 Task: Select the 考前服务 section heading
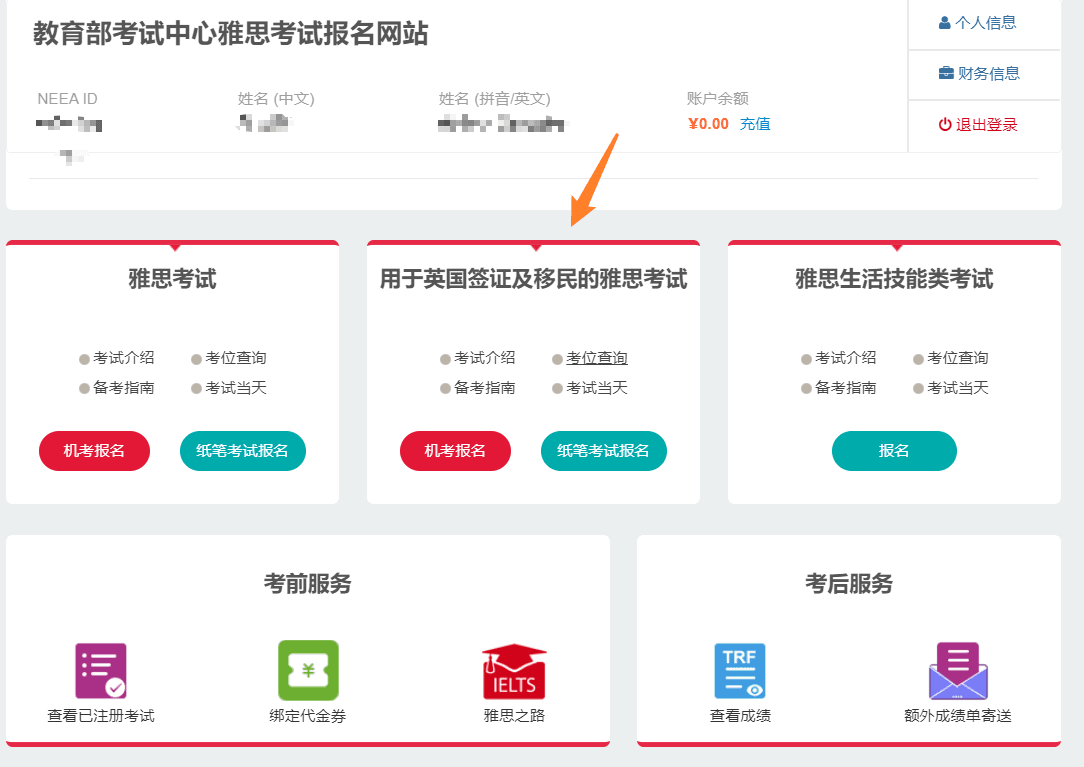[308, 583]
